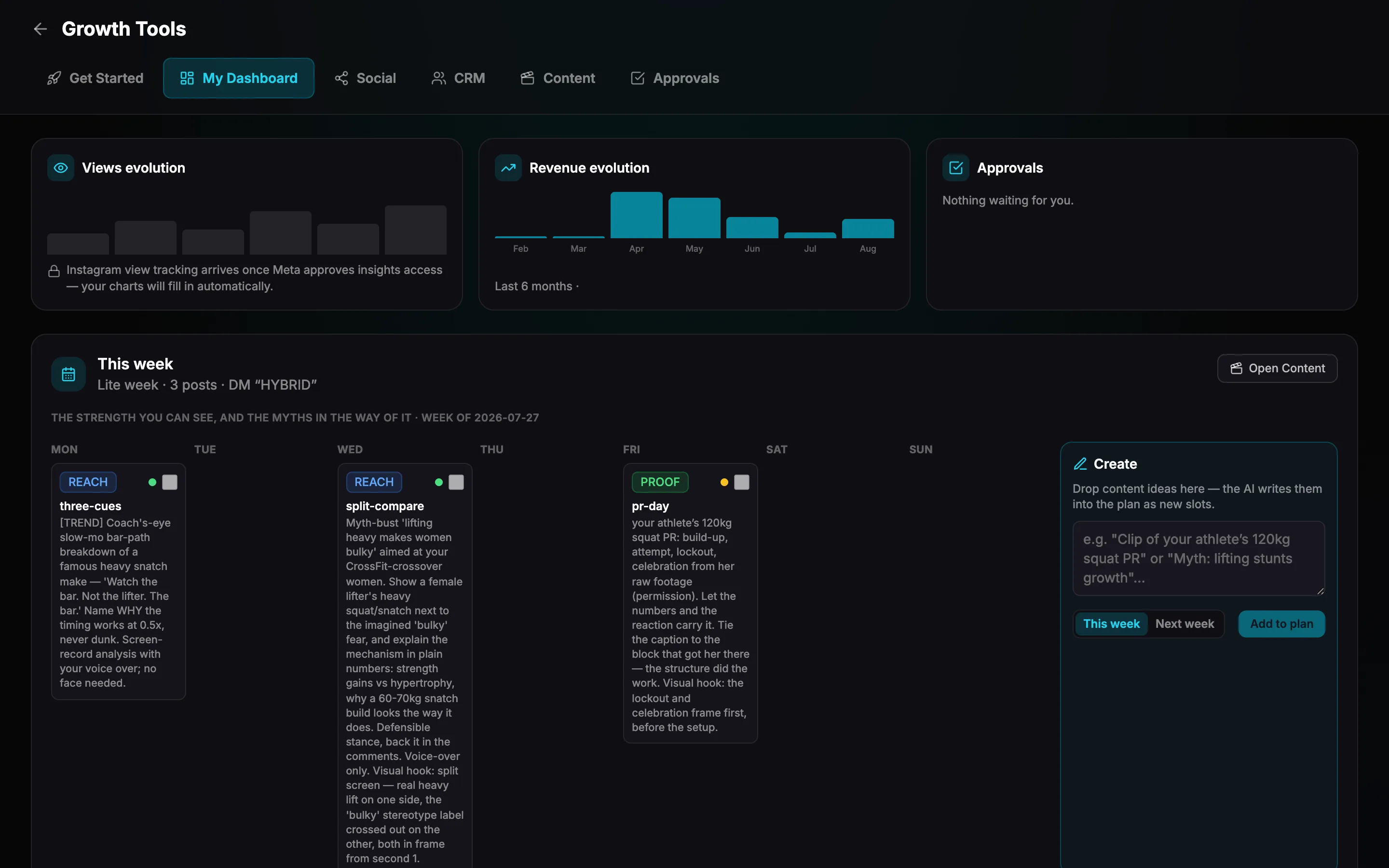Select the Next week toggle option
This screenshot has width=1389, height=868.
(1185, 624)
